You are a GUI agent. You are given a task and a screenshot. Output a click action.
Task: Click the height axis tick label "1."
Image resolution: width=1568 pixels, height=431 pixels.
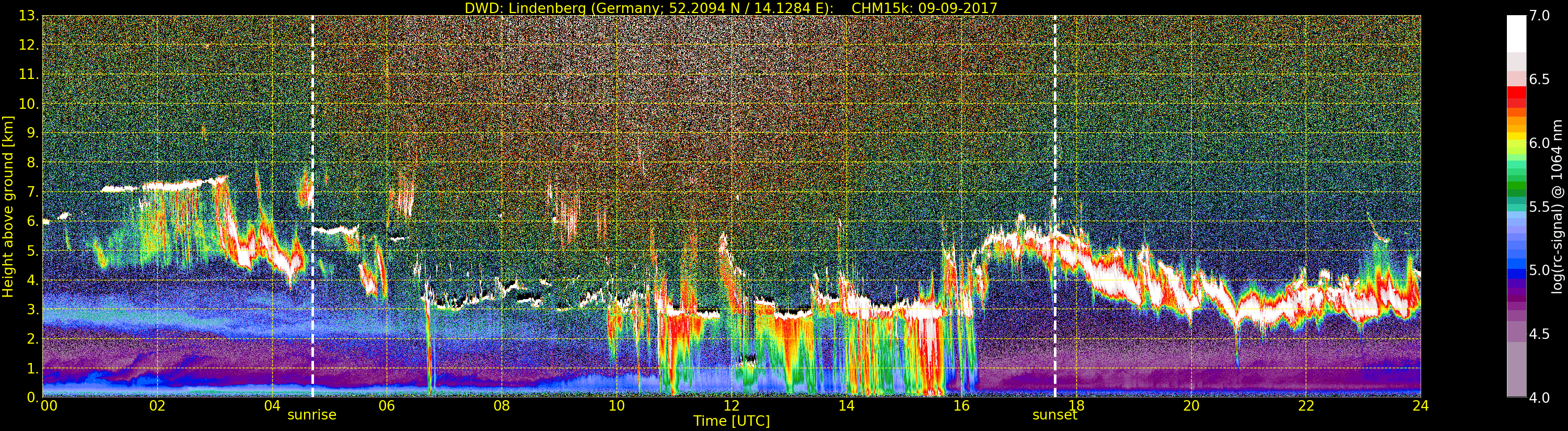click(x=33, y=368)
